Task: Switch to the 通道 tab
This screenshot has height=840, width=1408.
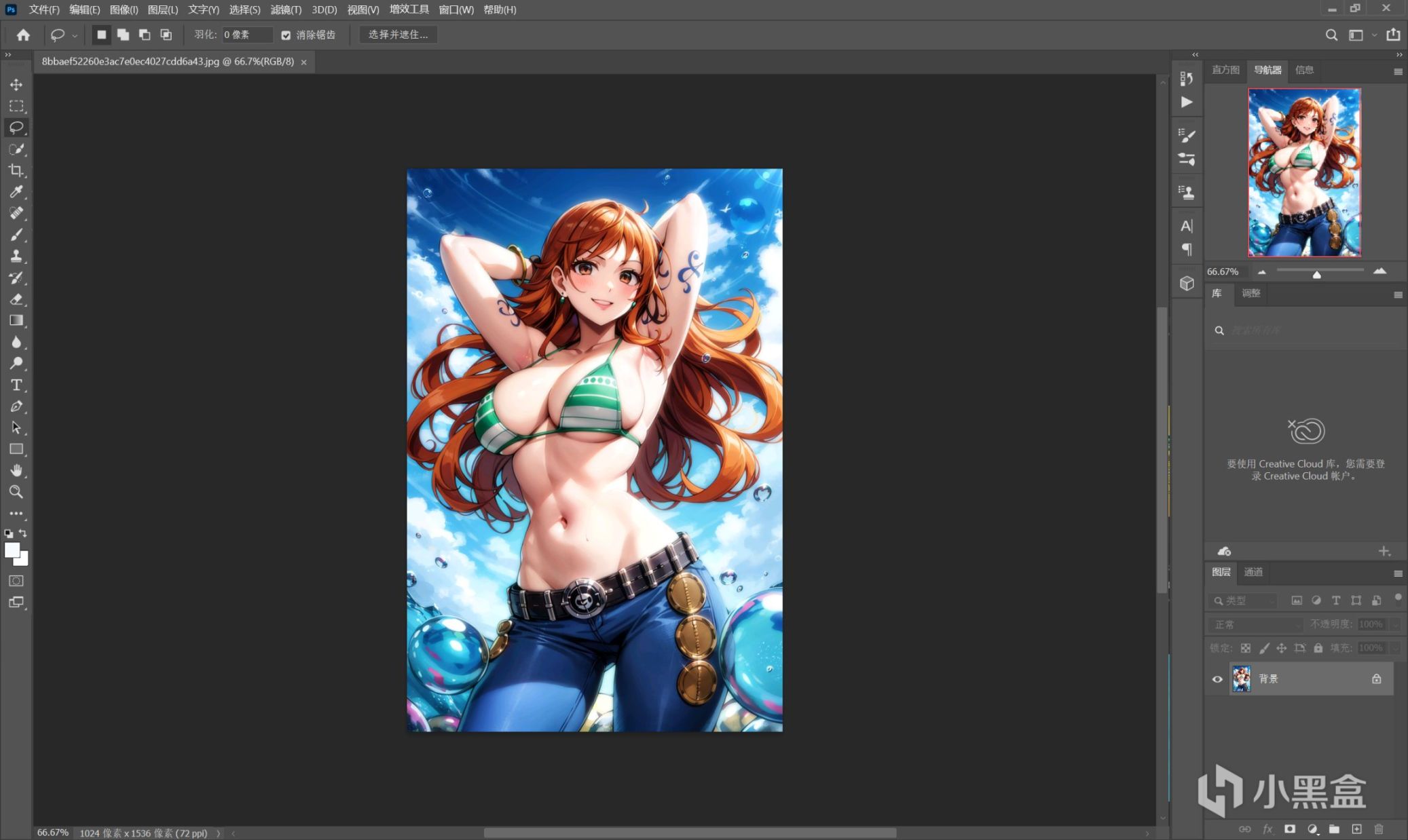Action: [x=1253, y=572]
